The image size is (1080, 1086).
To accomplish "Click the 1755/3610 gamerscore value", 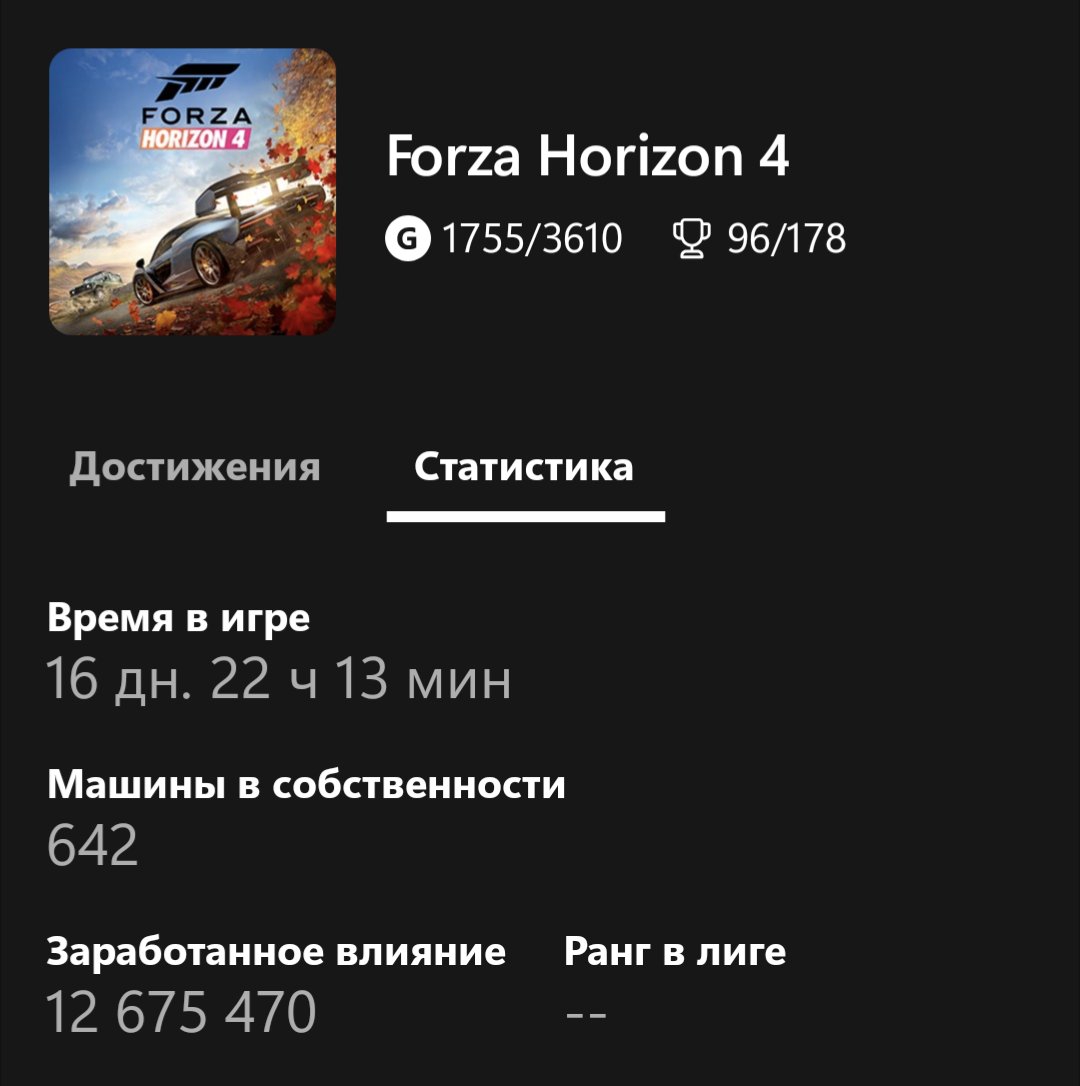I will pyautogui.click(x=532, y=238).
